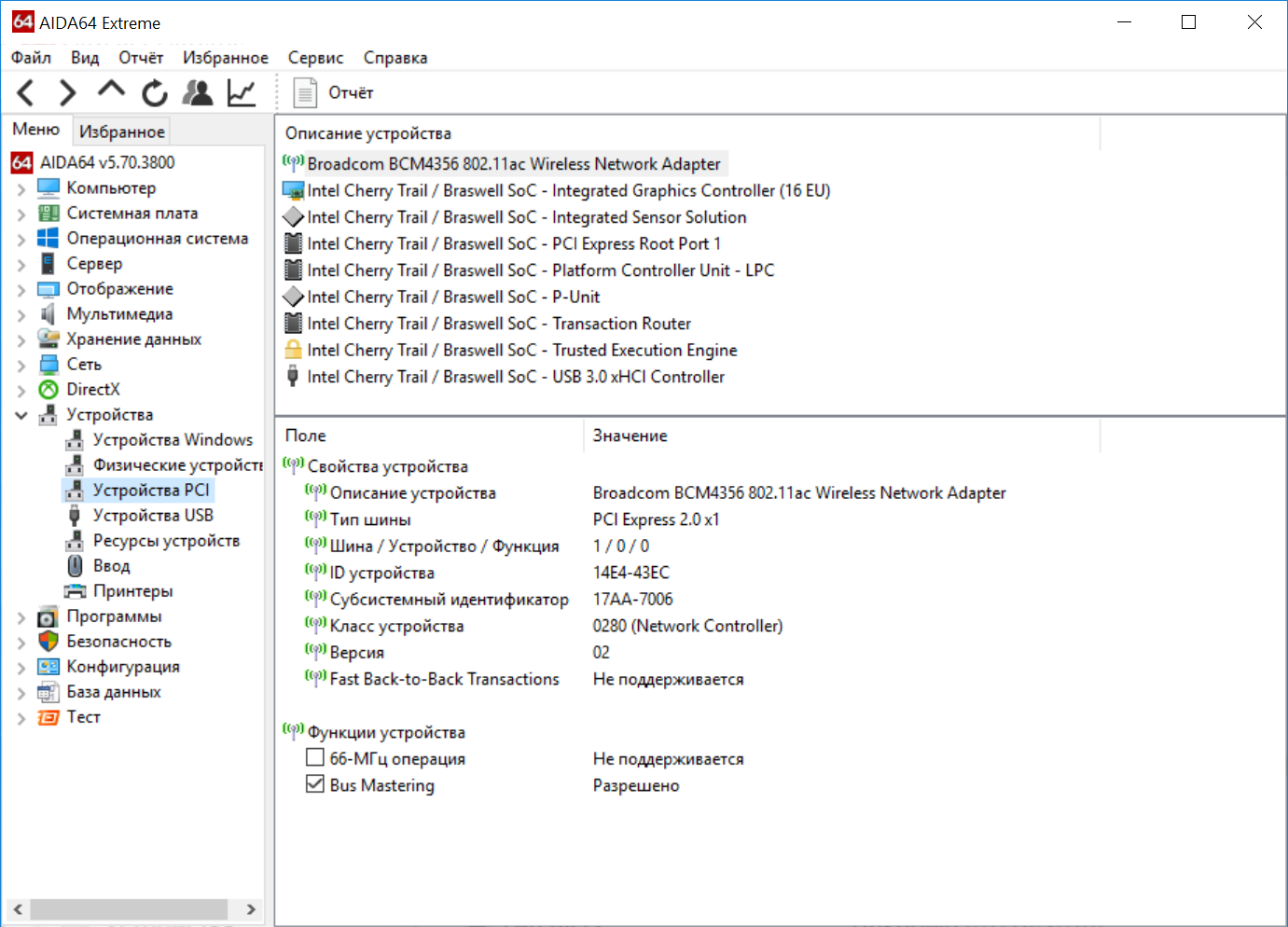Expand the Операционная система tree node

point(21,239)
